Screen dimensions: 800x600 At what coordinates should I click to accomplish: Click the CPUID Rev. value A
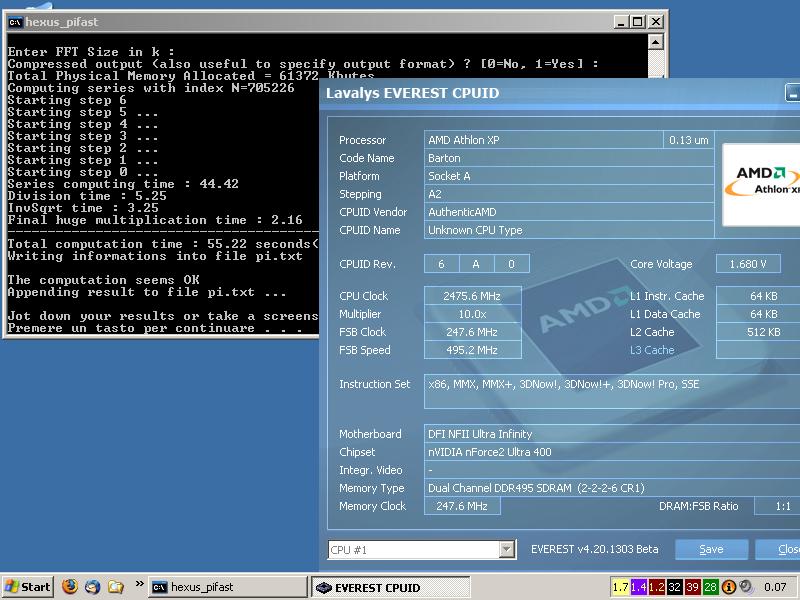[x=477, y=264]
